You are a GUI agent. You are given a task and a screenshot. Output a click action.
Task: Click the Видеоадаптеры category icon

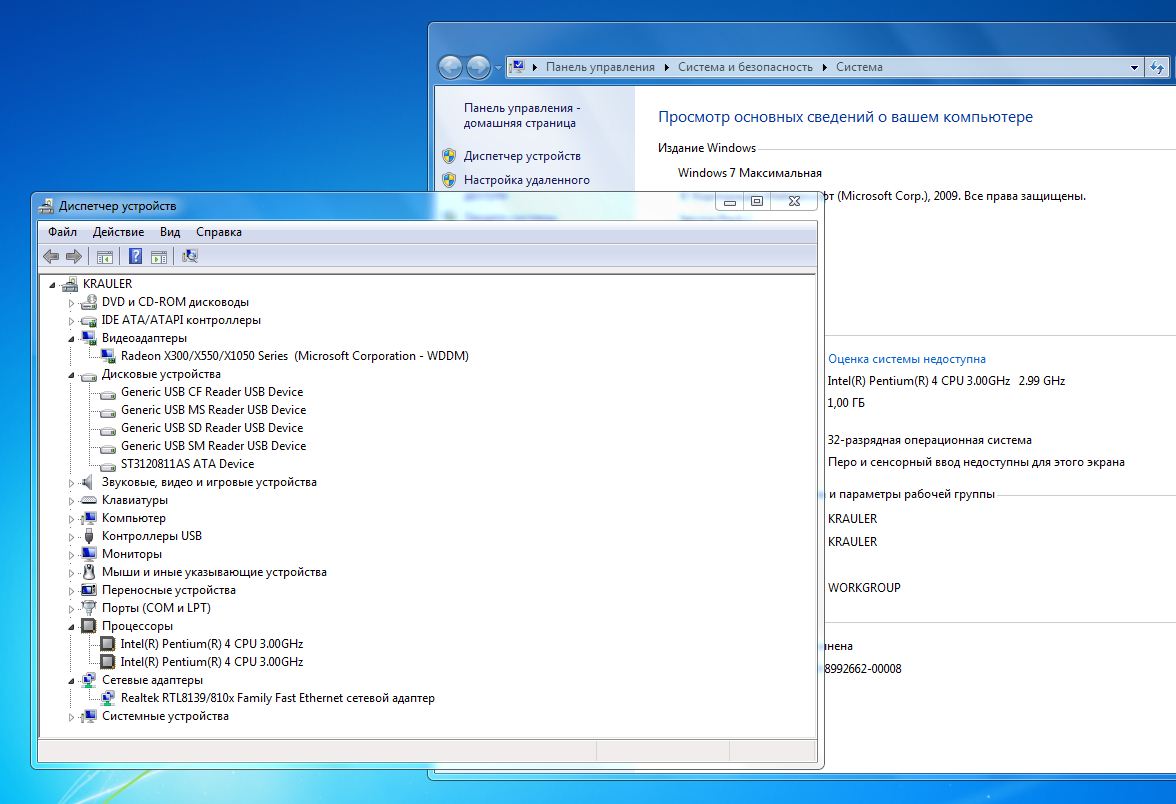(88, 338)
